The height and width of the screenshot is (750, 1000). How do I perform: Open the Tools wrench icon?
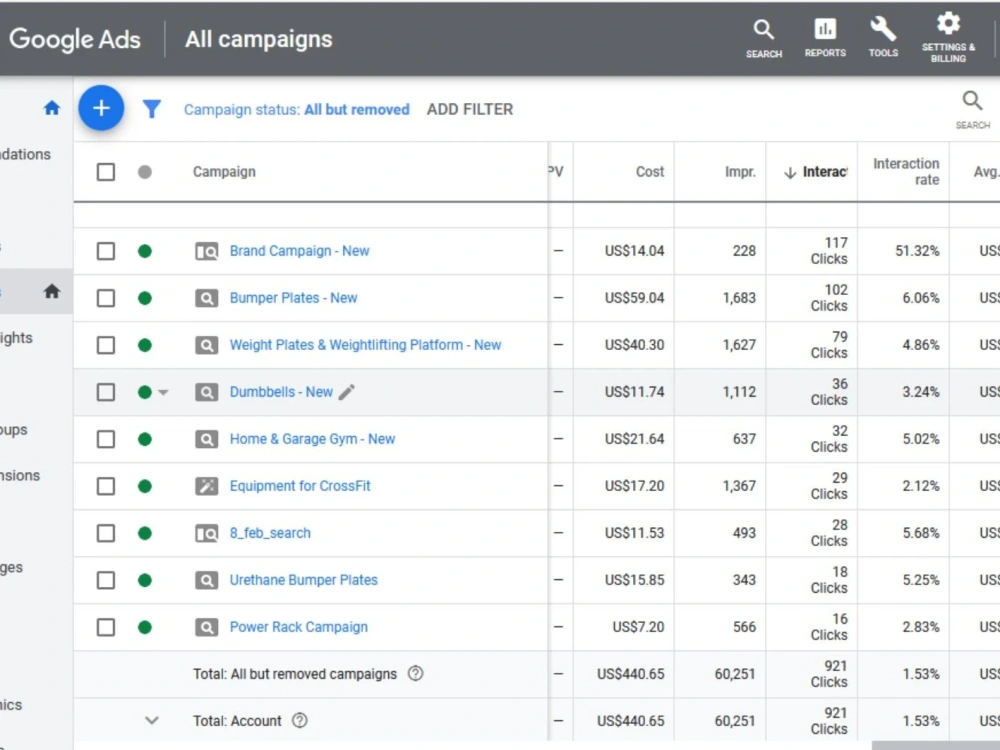coord(883,37)
